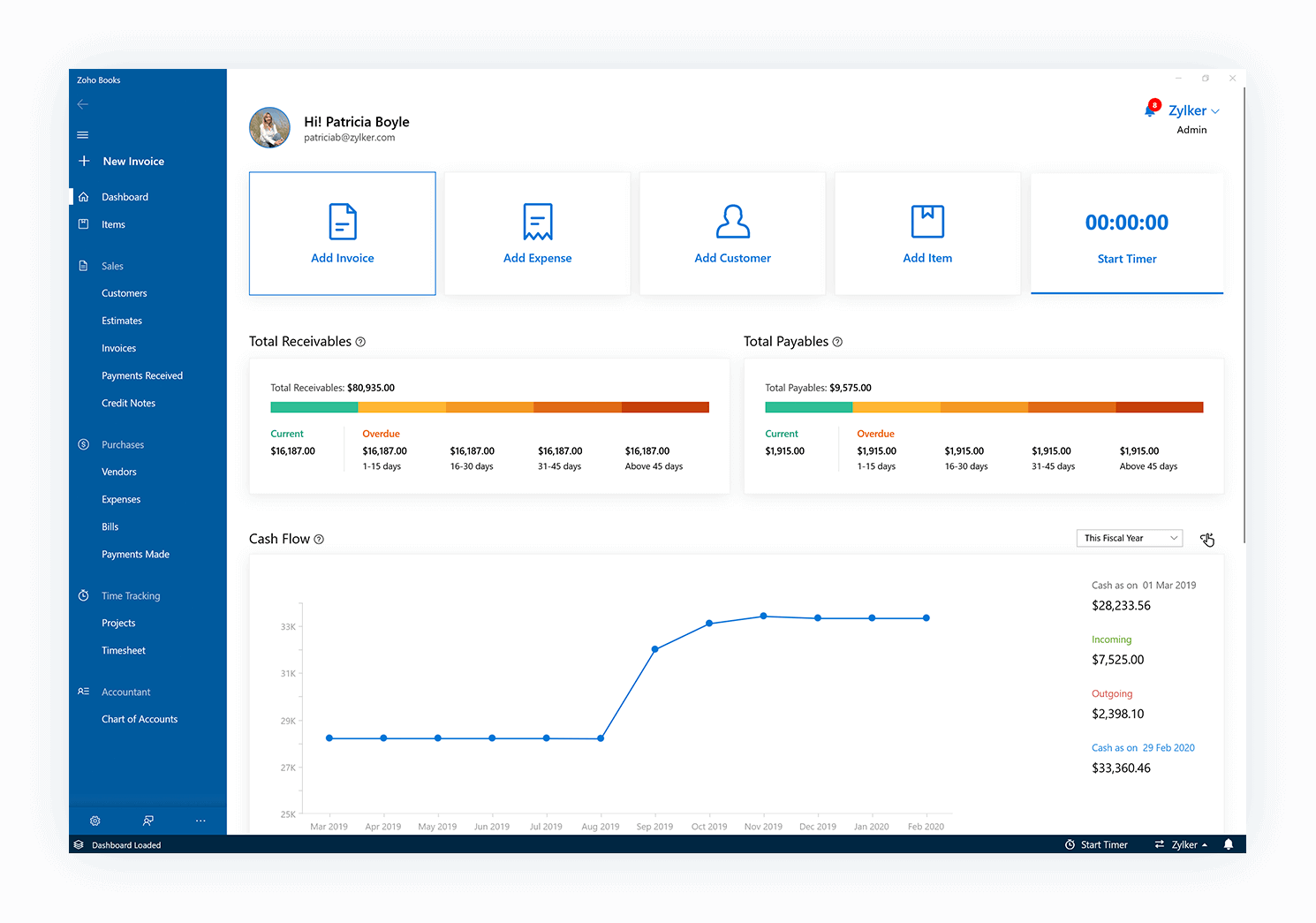
Task: Click the Total Receivables help icon
Action: click(x=360, y=342)
